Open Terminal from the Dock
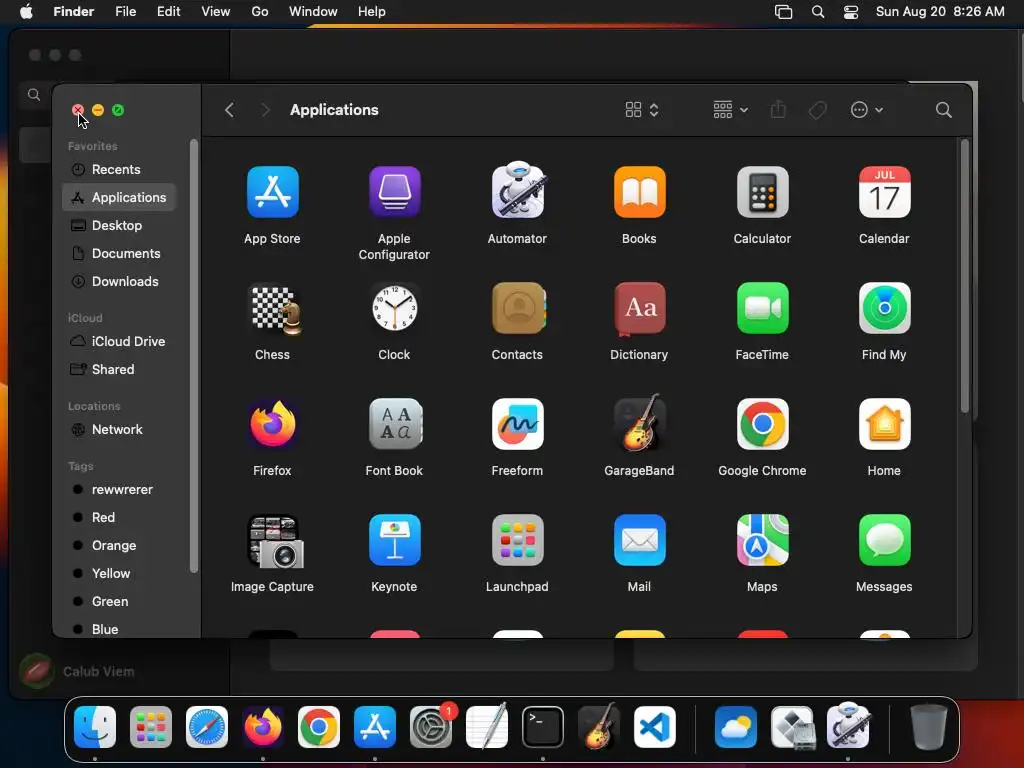This screenshot has width=1024, height=768. (x=543, y=727)
